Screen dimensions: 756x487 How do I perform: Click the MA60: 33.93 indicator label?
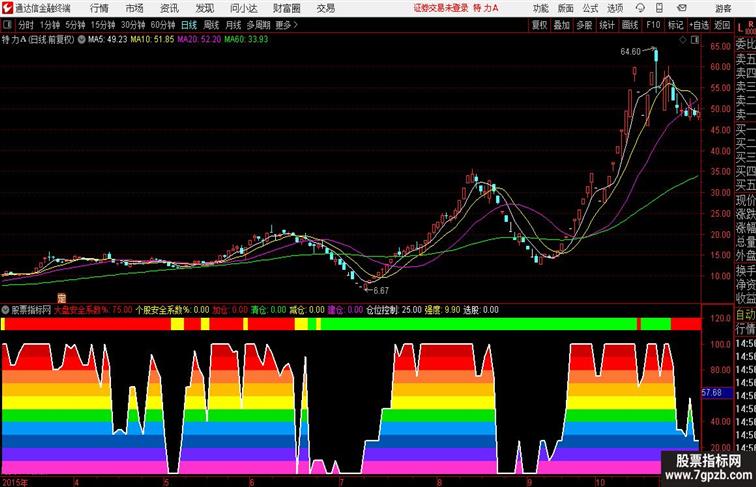(x=246, y=40)
